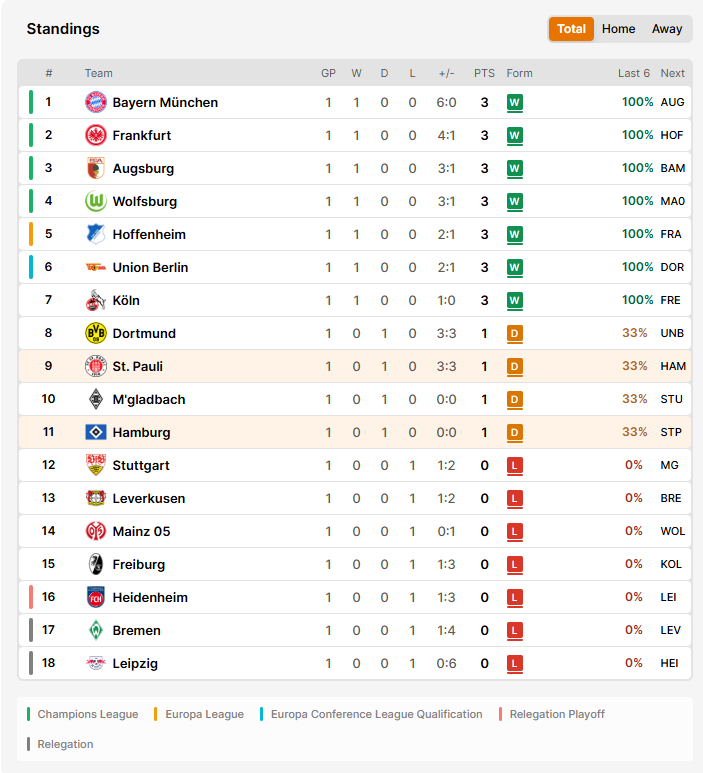Click the Bremen green diamond crest
The width and height of the screenshot is (703, 773).
click(96, 630)
